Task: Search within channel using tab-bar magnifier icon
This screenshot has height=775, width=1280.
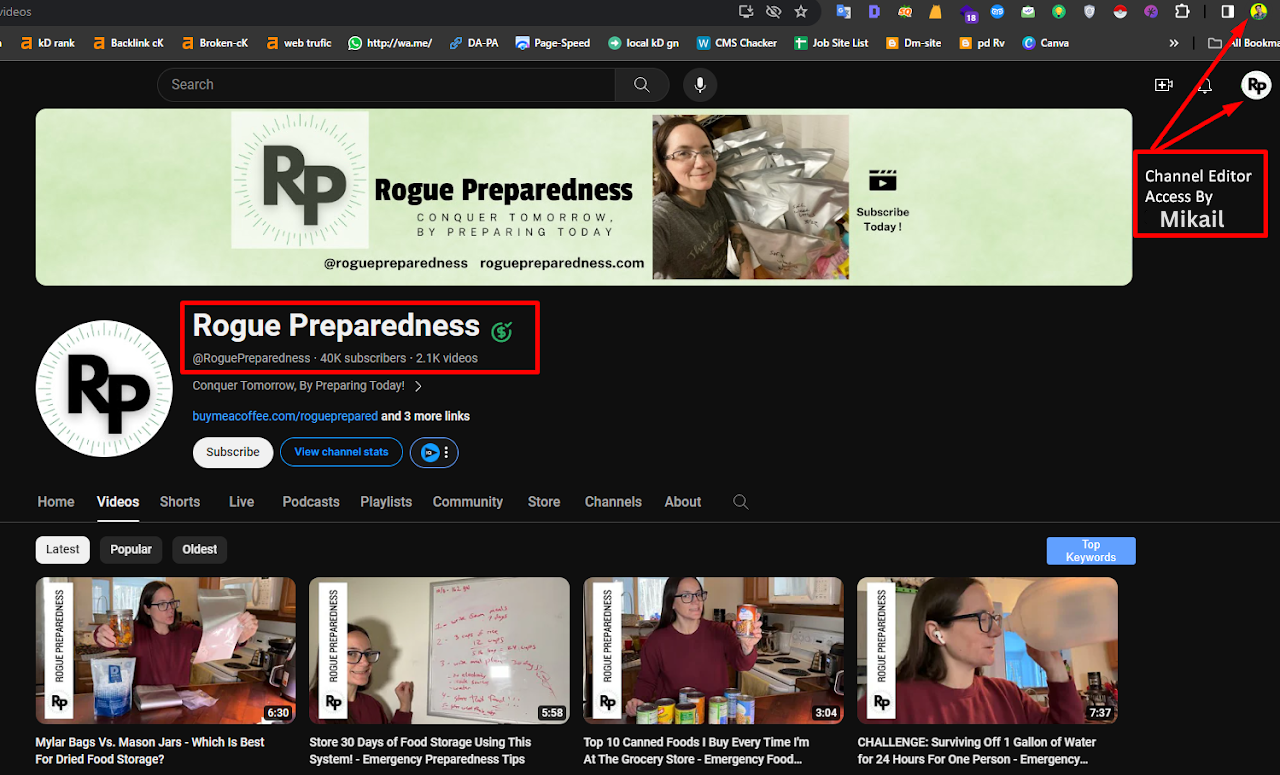Action: pyautogui.click(x=740, y=502)
